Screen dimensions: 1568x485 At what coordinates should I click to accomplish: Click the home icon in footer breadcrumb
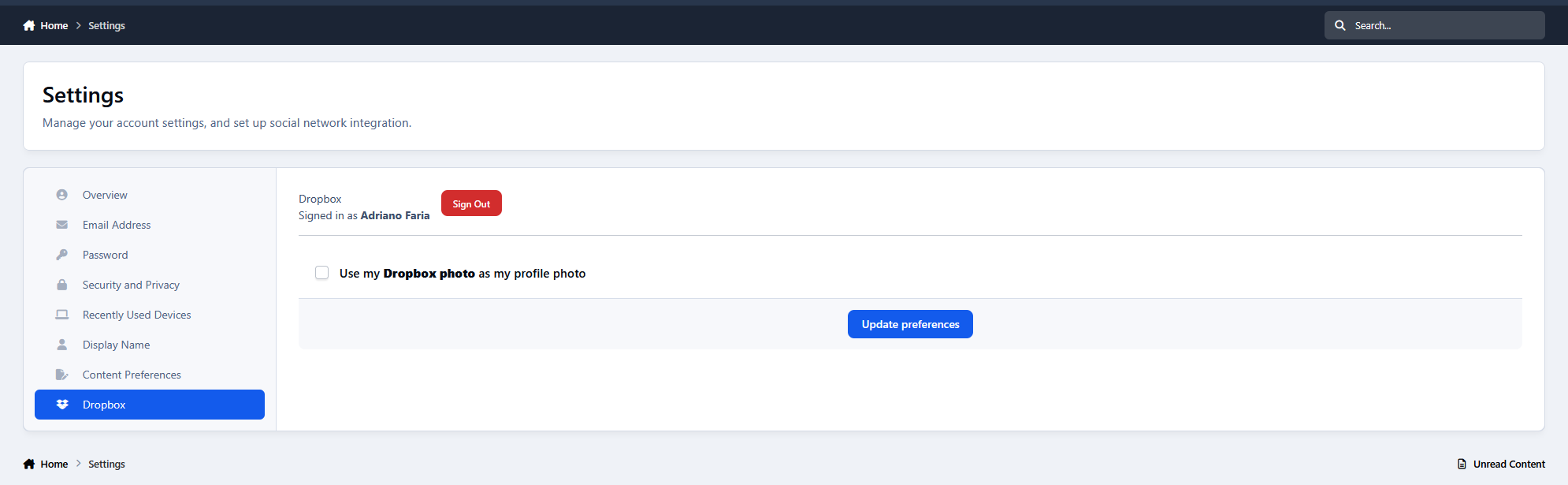click(x=29, y=464)
